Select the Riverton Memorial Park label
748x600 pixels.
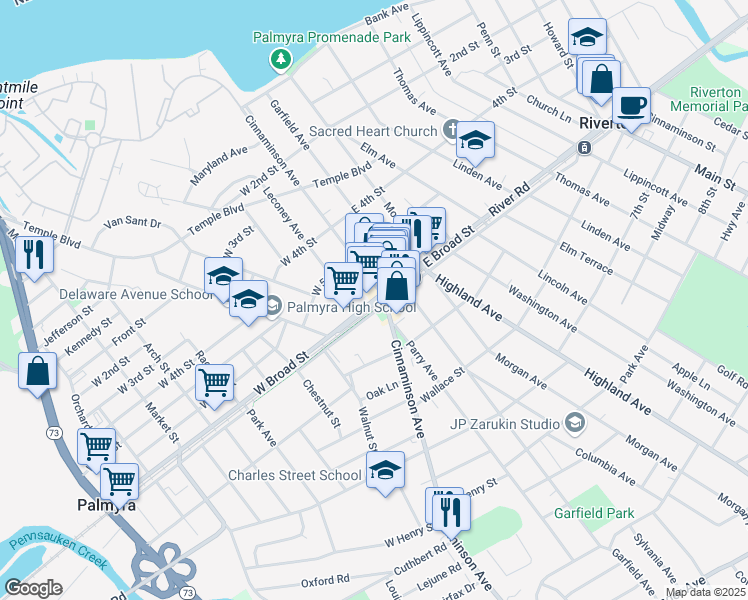pos(709,99)
